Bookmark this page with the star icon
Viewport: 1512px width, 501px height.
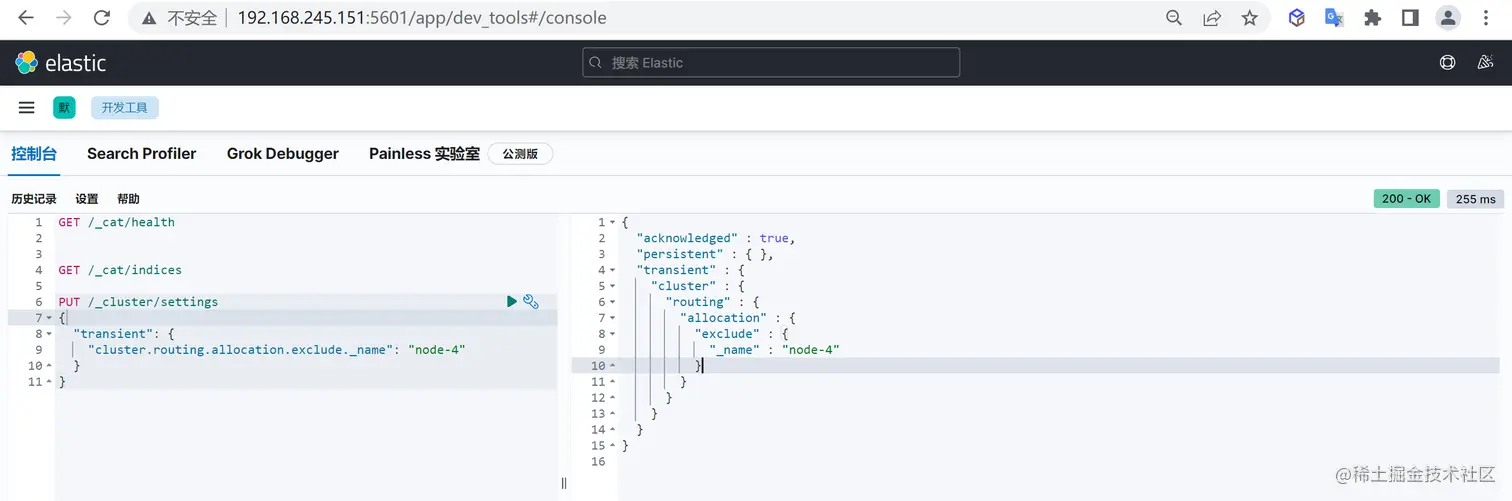1249,18
